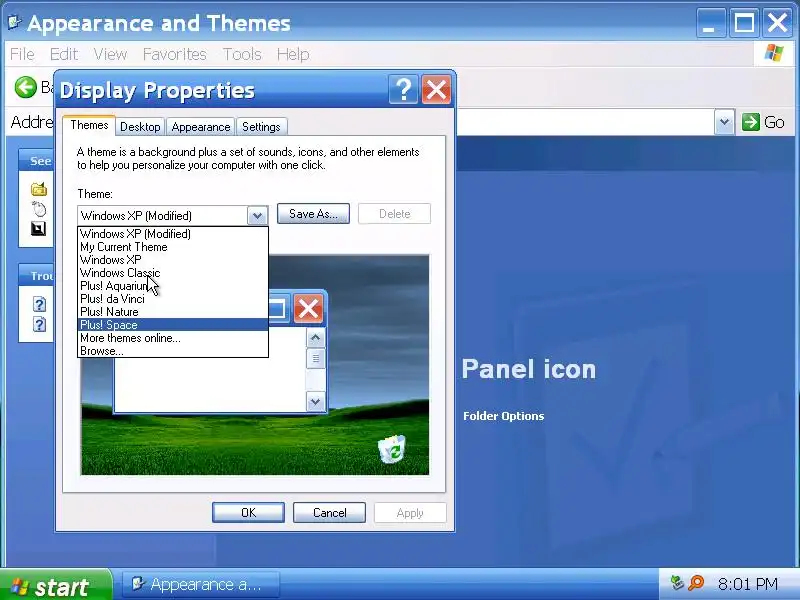The image size is (800, 600).
Task: Click the Apply button
Action: tap(410, 513)
